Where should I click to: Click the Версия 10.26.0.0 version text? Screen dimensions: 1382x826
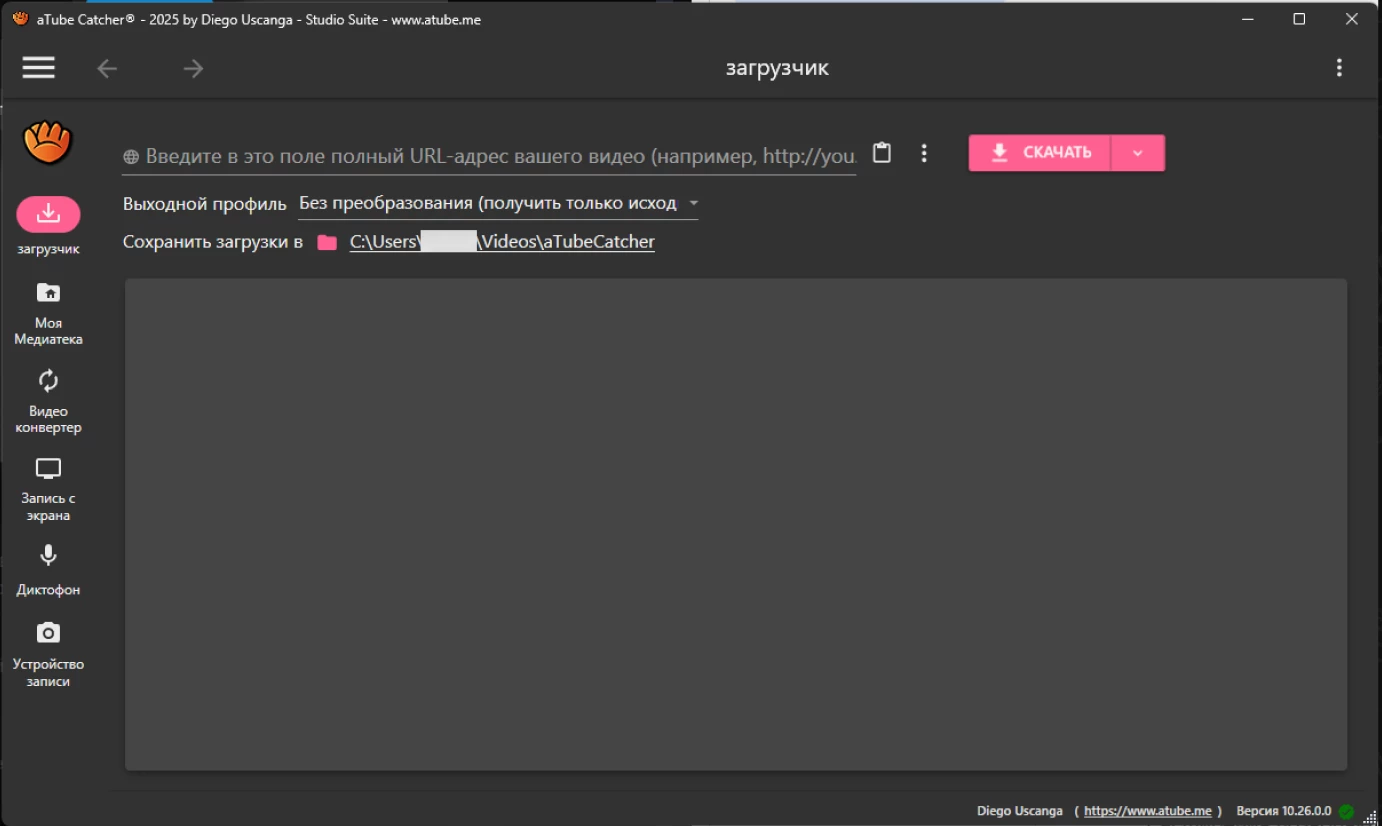pyautogui.click(x=1284, y=811)
